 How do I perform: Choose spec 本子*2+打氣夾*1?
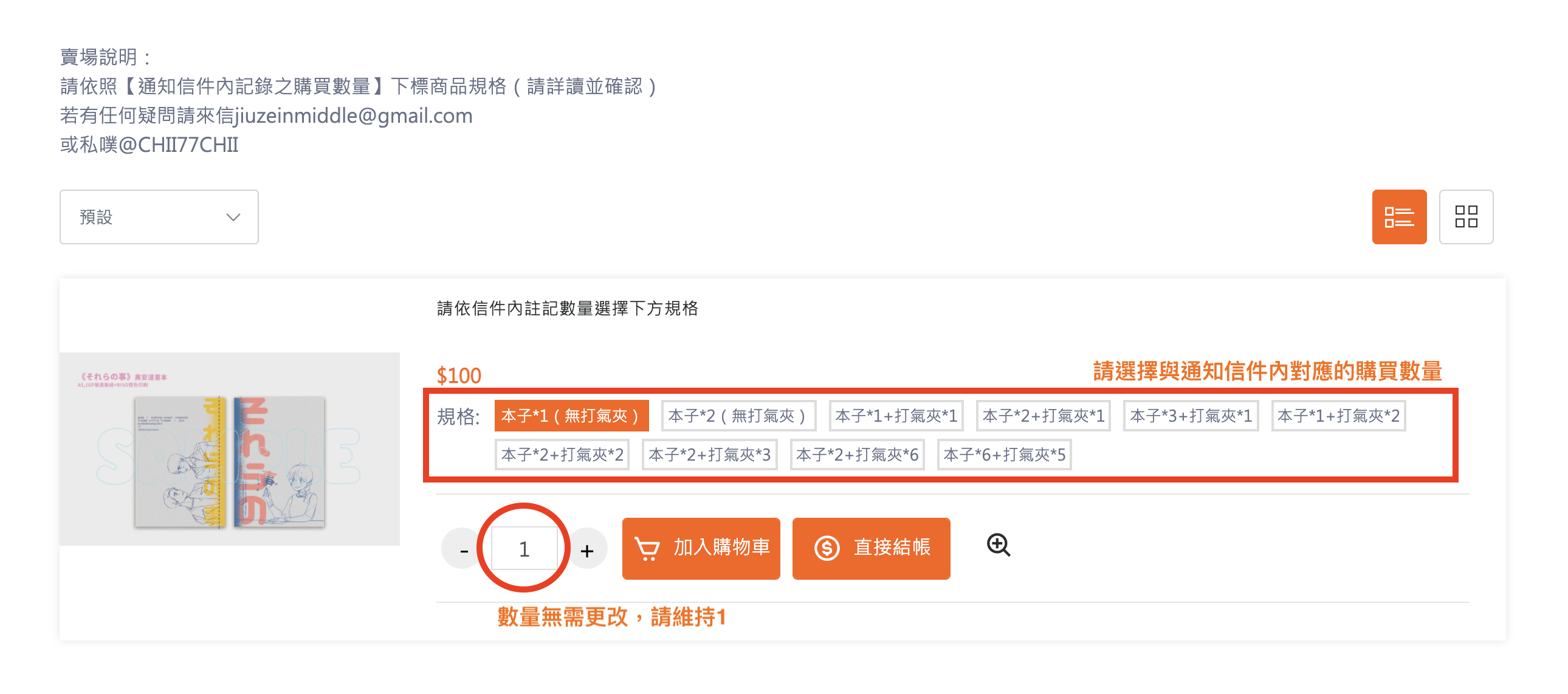(1044, 416)
